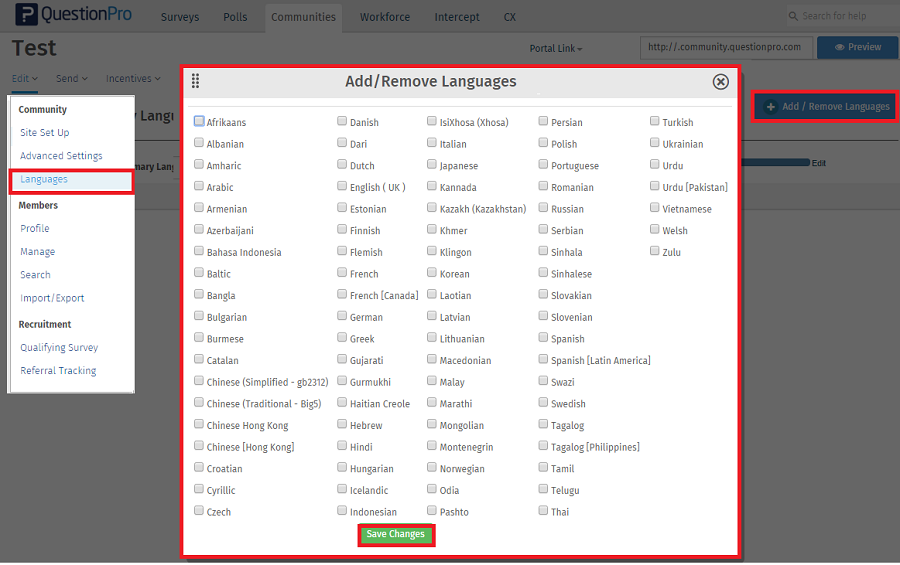Click the Save Changes button

tap(396, 535)
